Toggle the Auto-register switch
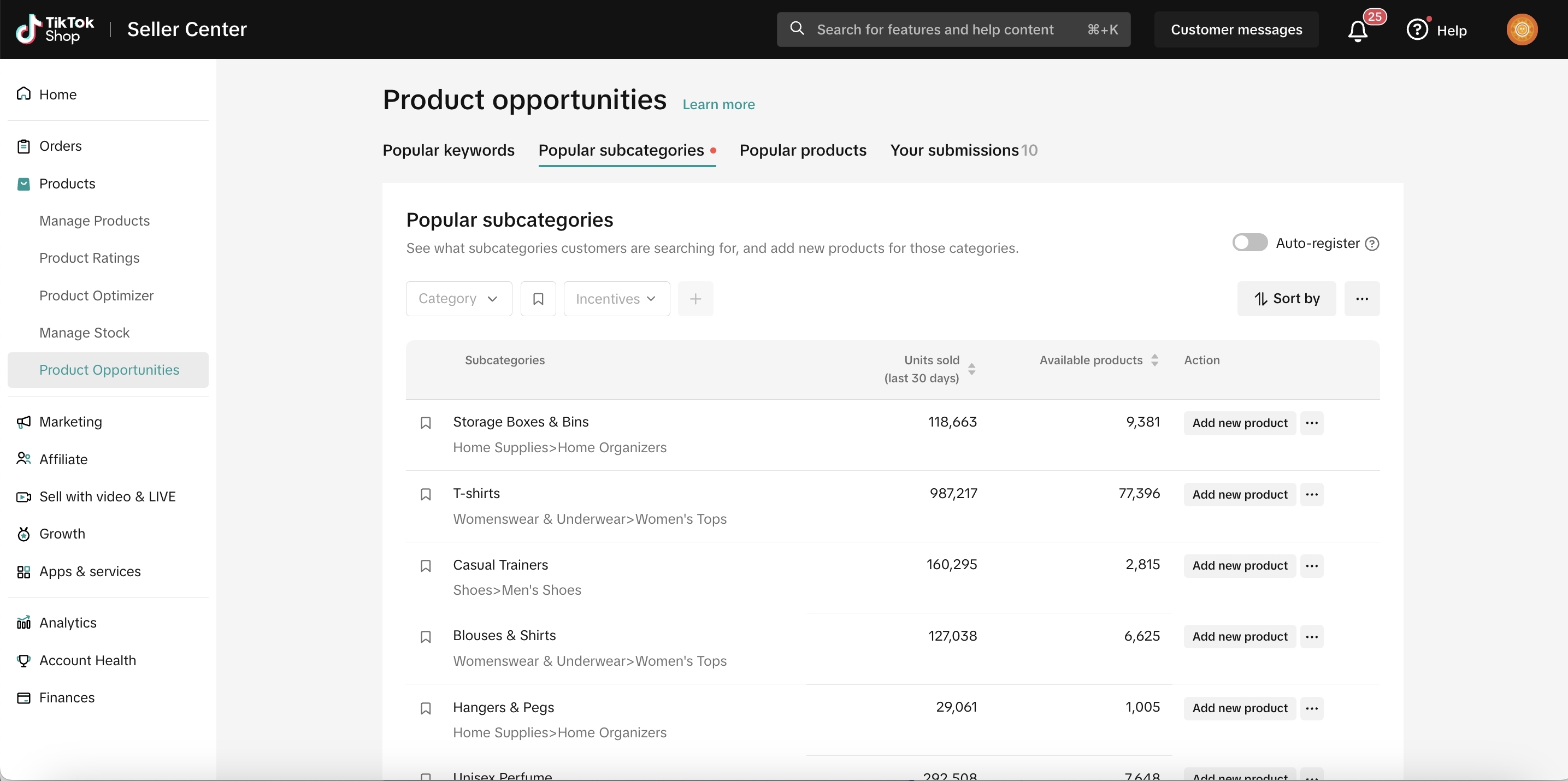Image resolution: width=1568 pixels, height=781 pixels. tap(1249, 242)
